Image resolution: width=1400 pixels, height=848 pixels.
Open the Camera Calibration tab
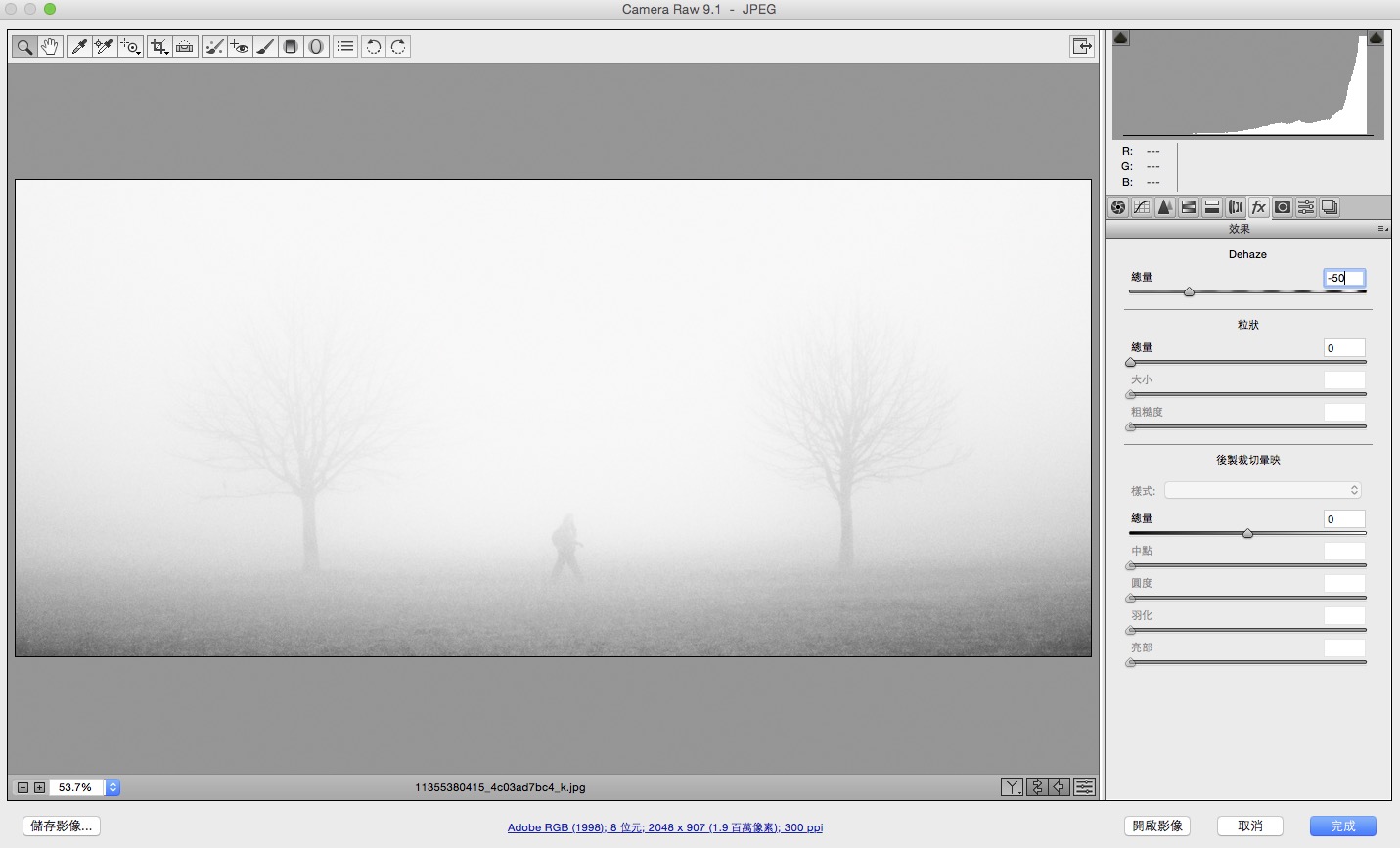pyautogui.click(x=1283, y=207)
